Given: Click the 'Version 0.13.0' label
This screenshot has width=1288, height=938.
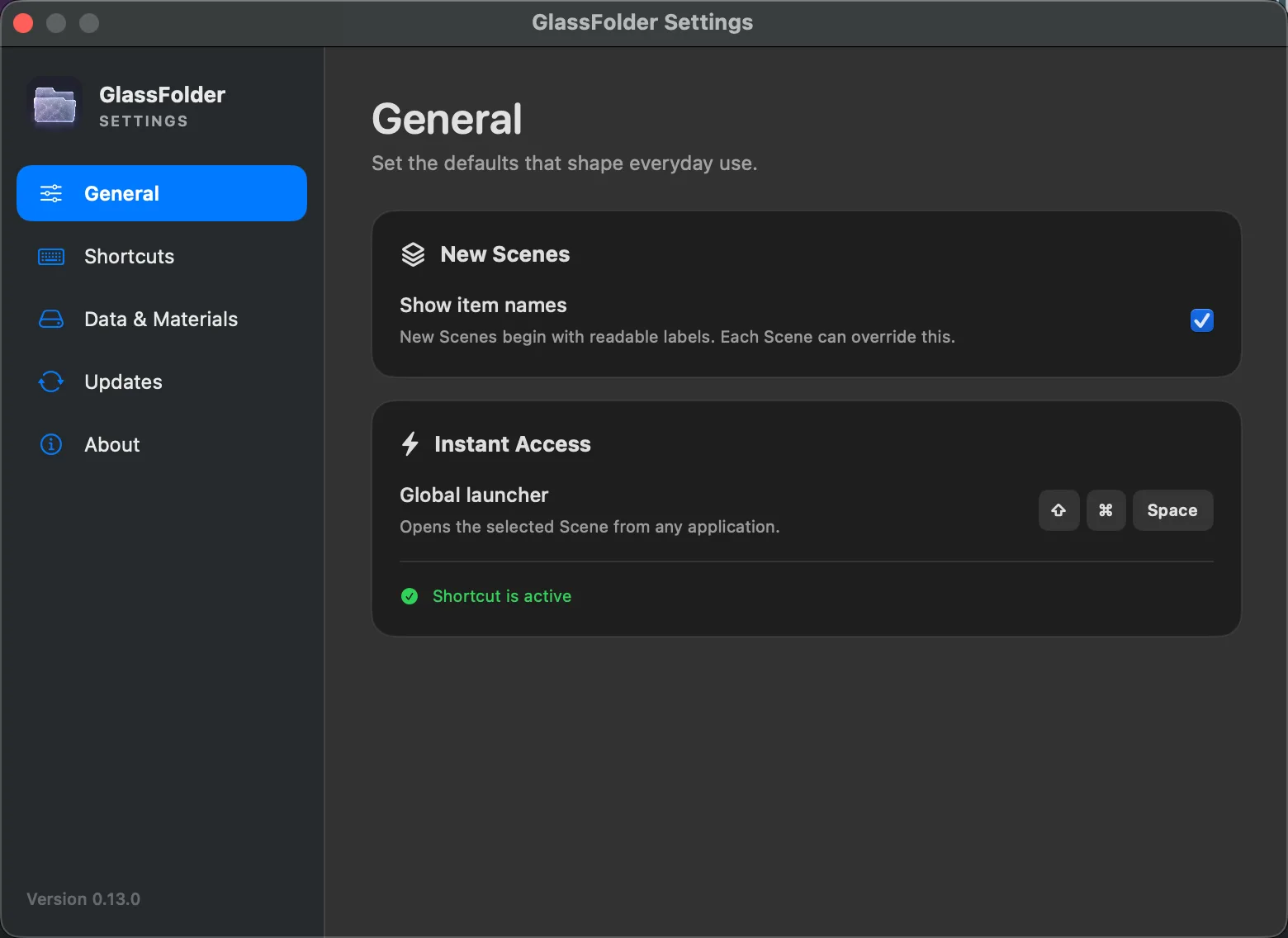Looking at the screenshot, I should [83, 899].
